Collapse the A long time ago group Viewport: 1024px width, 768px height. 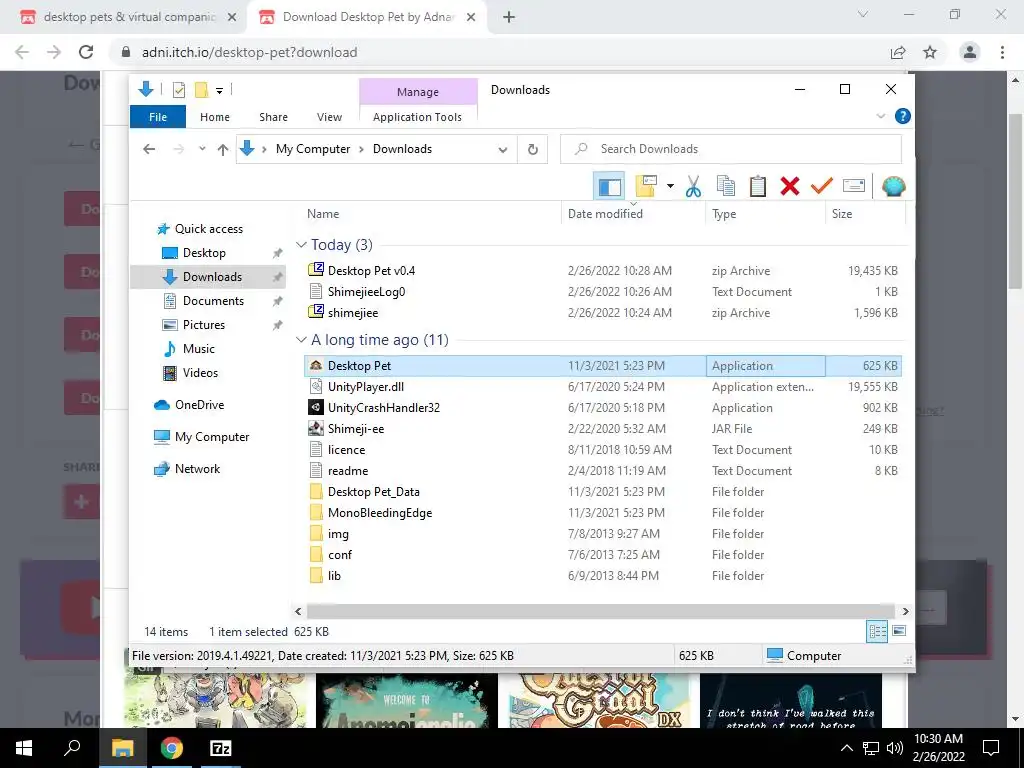tap(301, 340)
